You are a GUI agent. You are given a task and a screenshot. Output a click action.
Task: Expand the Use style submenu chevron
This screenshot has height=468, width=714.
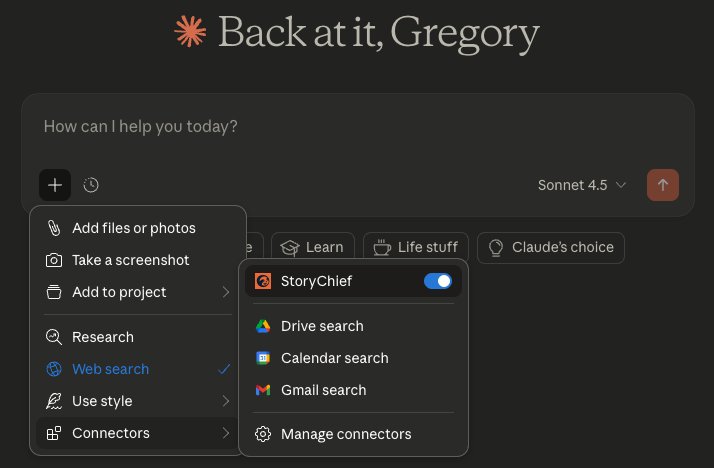pos(226,401)
